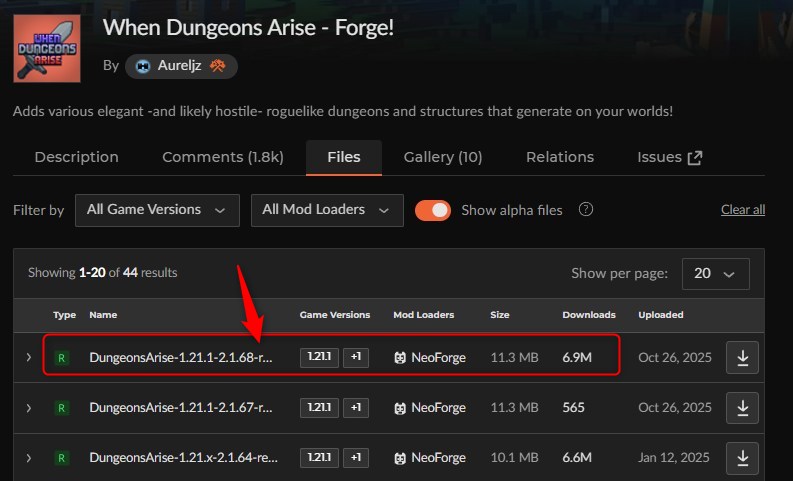Open the Comments (1.8k) tab
The image size is (793, 481).
click(x=223, y=157)
